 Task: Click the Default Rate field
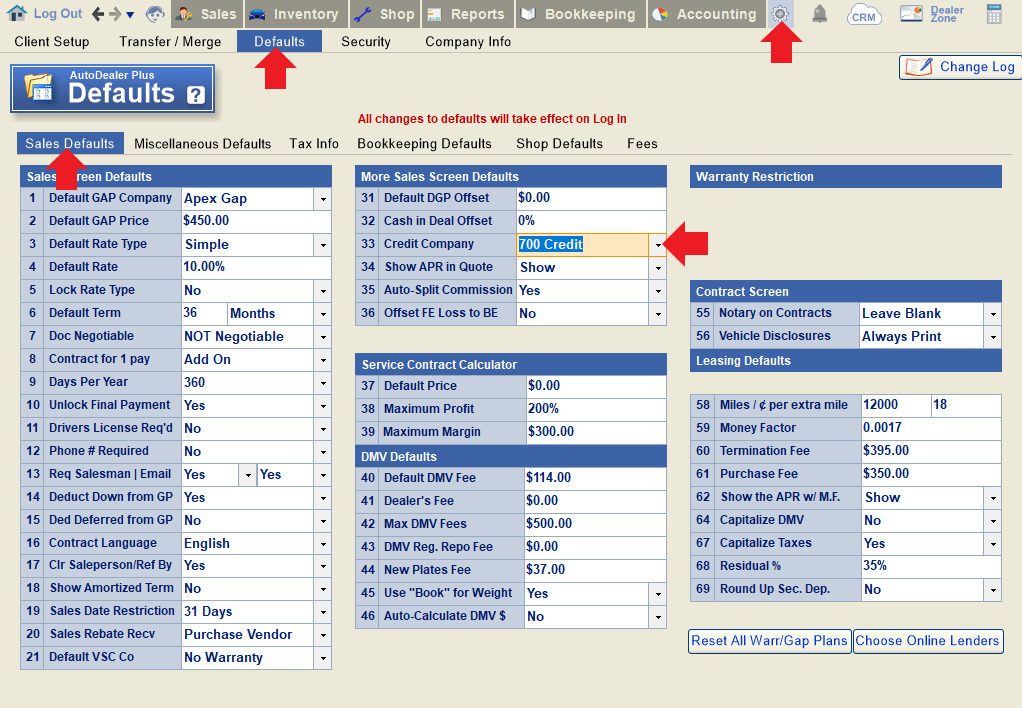pos(256,267)
